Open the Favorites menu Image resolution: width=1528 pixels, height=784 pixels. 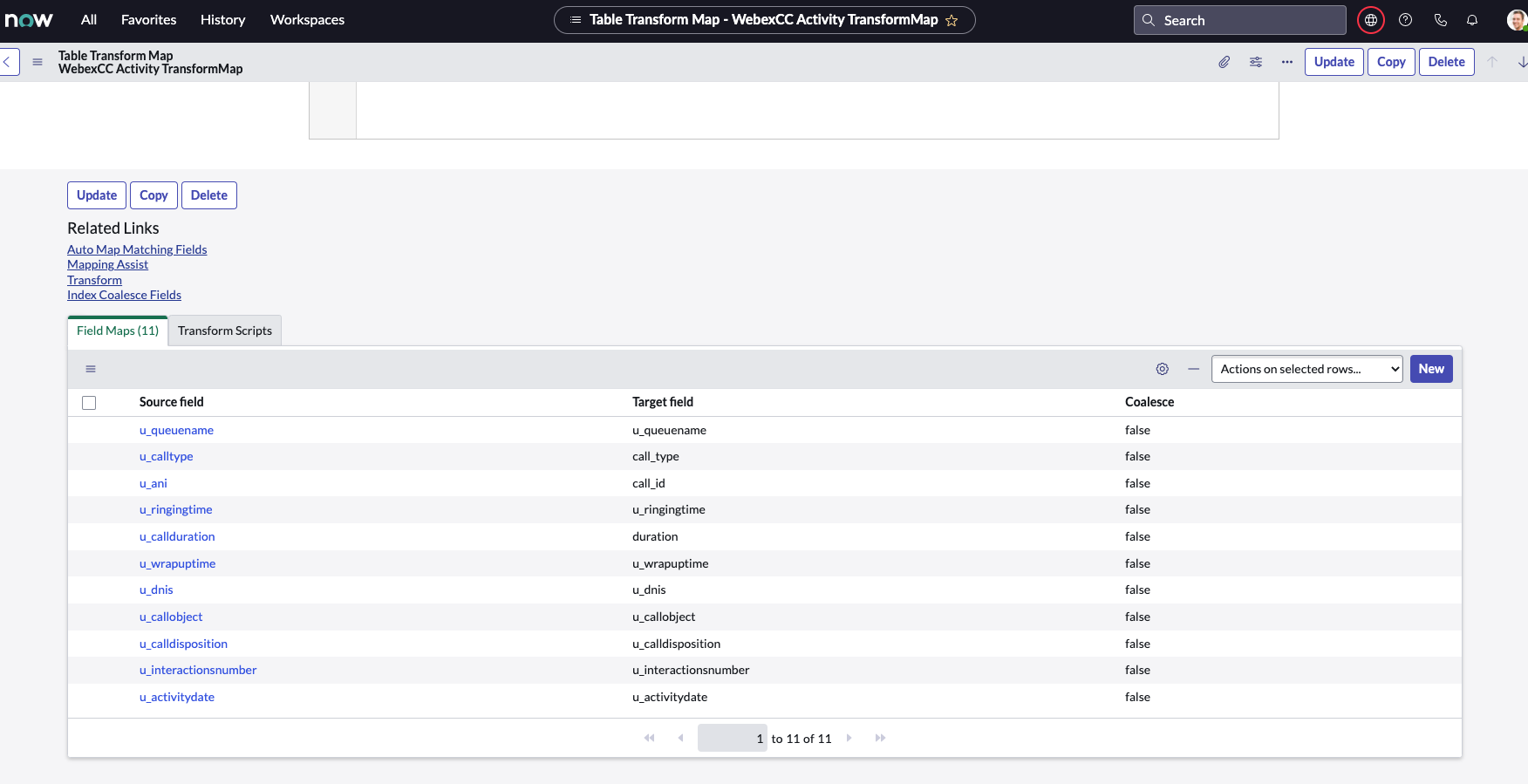(148, 19)
